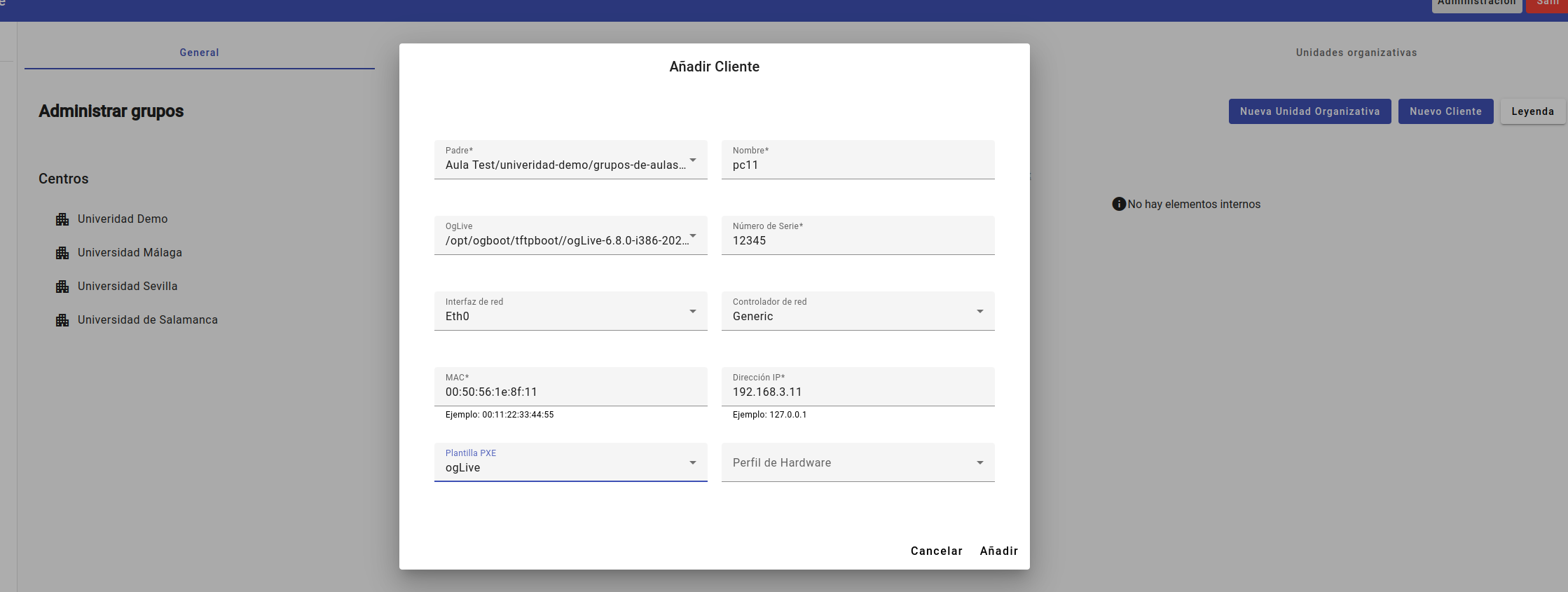Cancel the Añadir Cliente dialog
Viewport: 1568px width, 592px height.
[x=936, y=551]
